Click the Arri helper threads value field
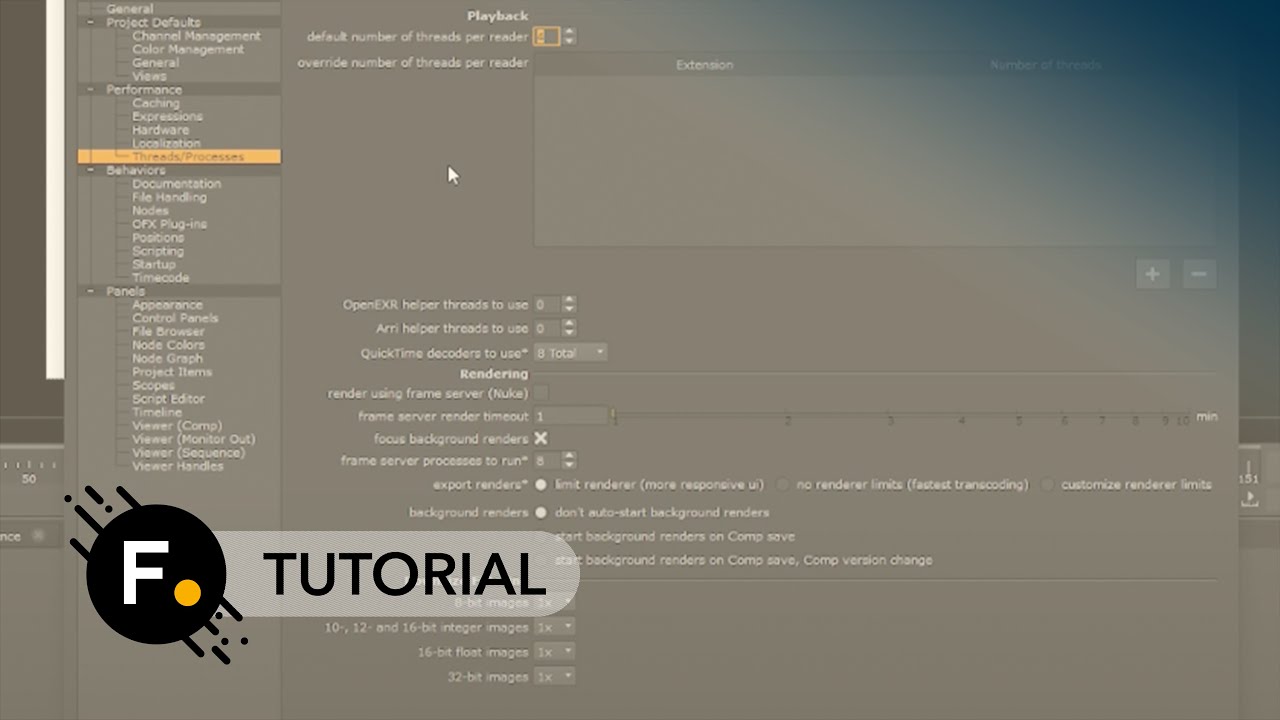1280x720 pixels. point(546,328)
